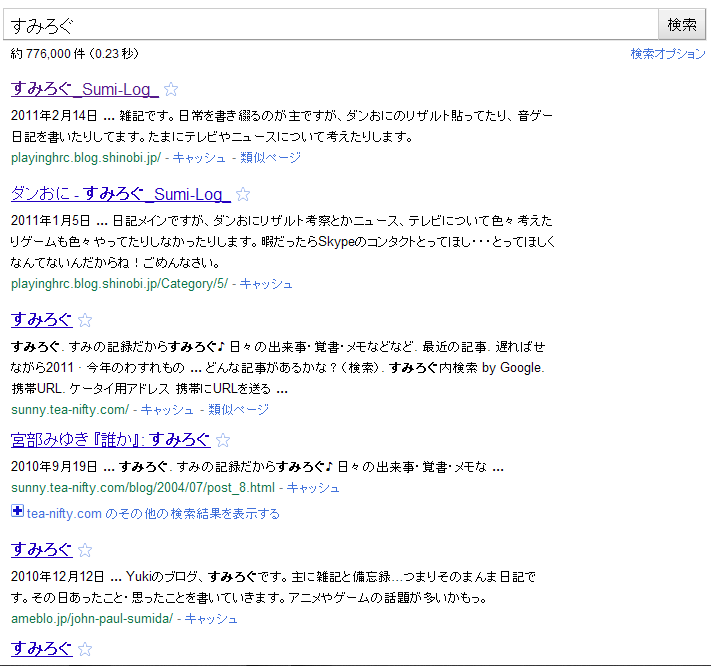Click URL text playinghrc.blog.shinobi.jp/Category/5/
The height and width of the screenshot is (666, 711).
[120, 284]
